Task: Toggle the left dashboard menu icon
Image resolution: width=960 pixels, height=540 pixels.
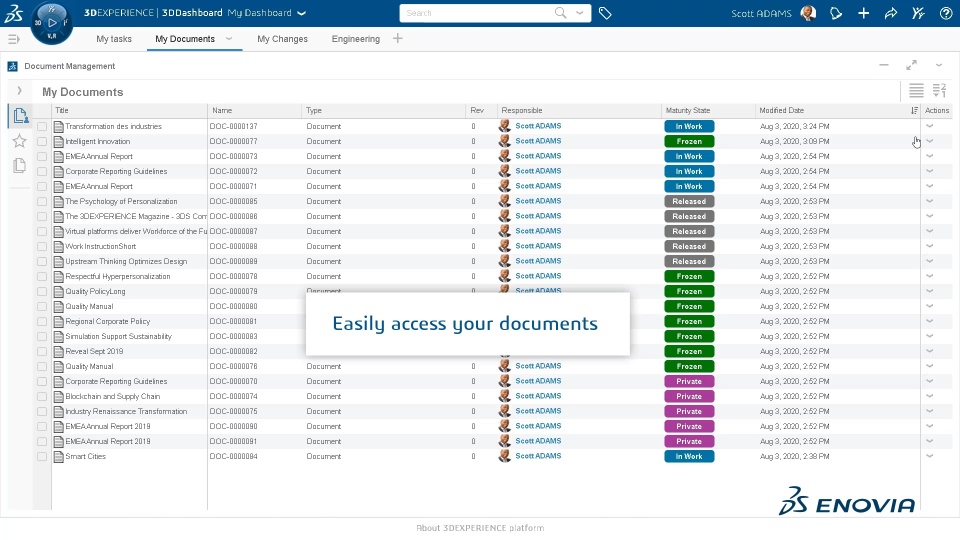Action: coord(13,39)
